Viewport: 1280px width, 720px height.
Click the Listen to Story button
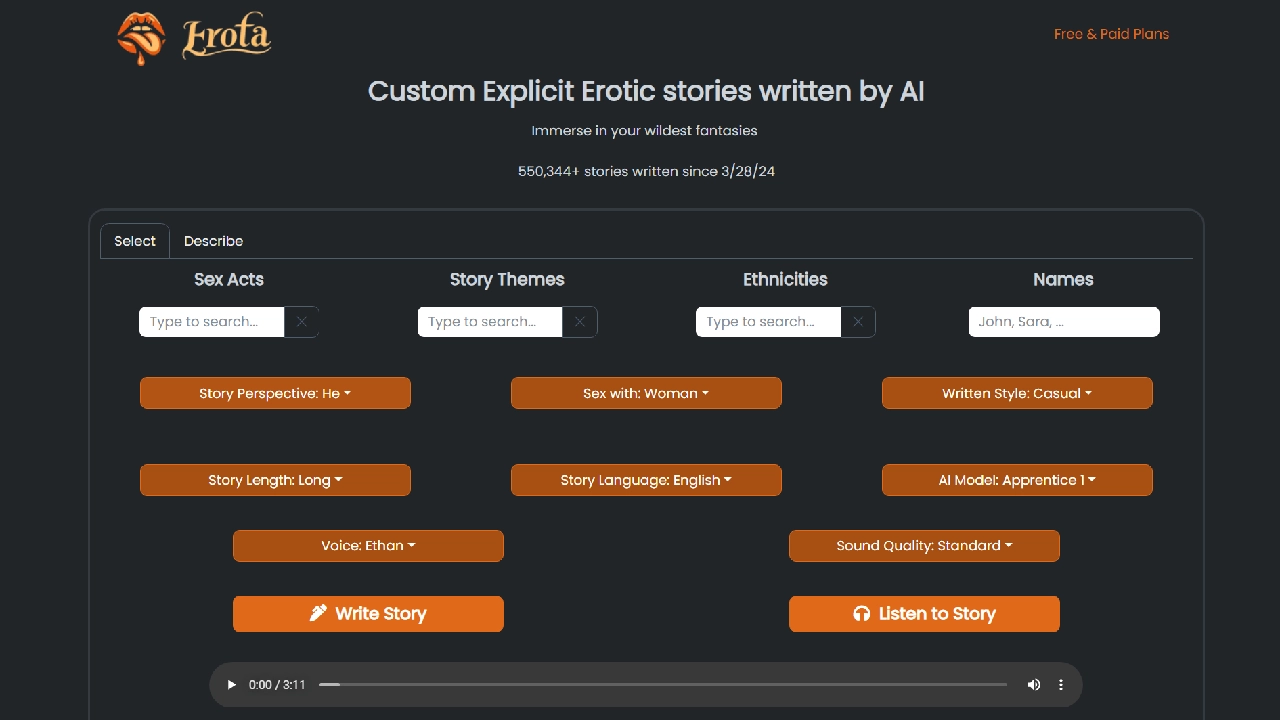(x=924, y=614)
